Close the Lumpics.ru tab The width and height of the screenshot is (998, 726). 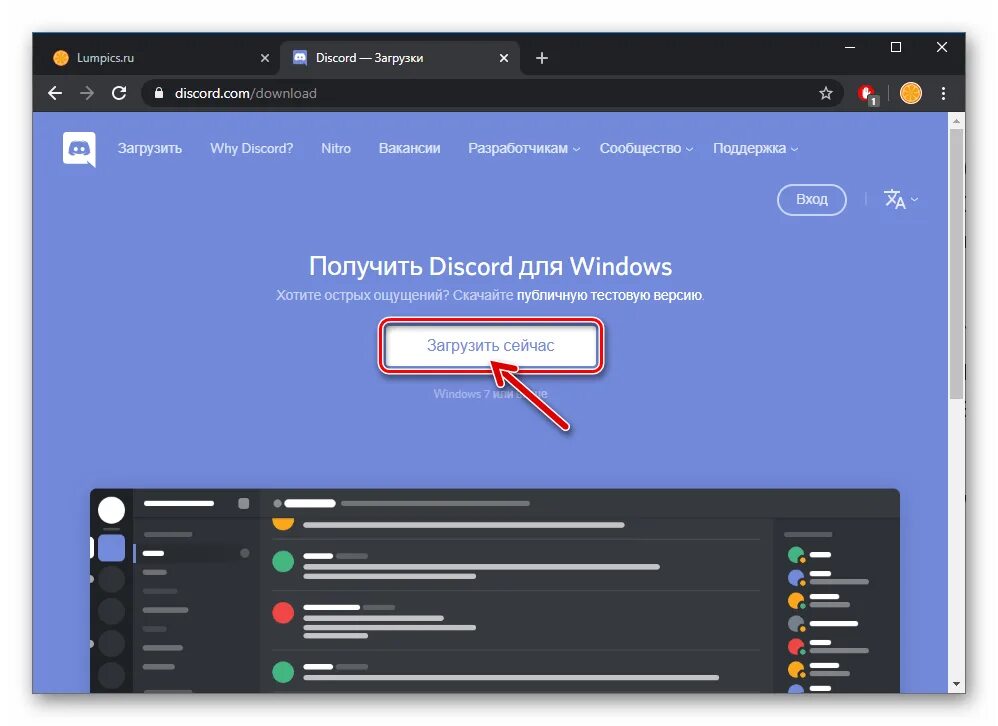tap(265, 58)
